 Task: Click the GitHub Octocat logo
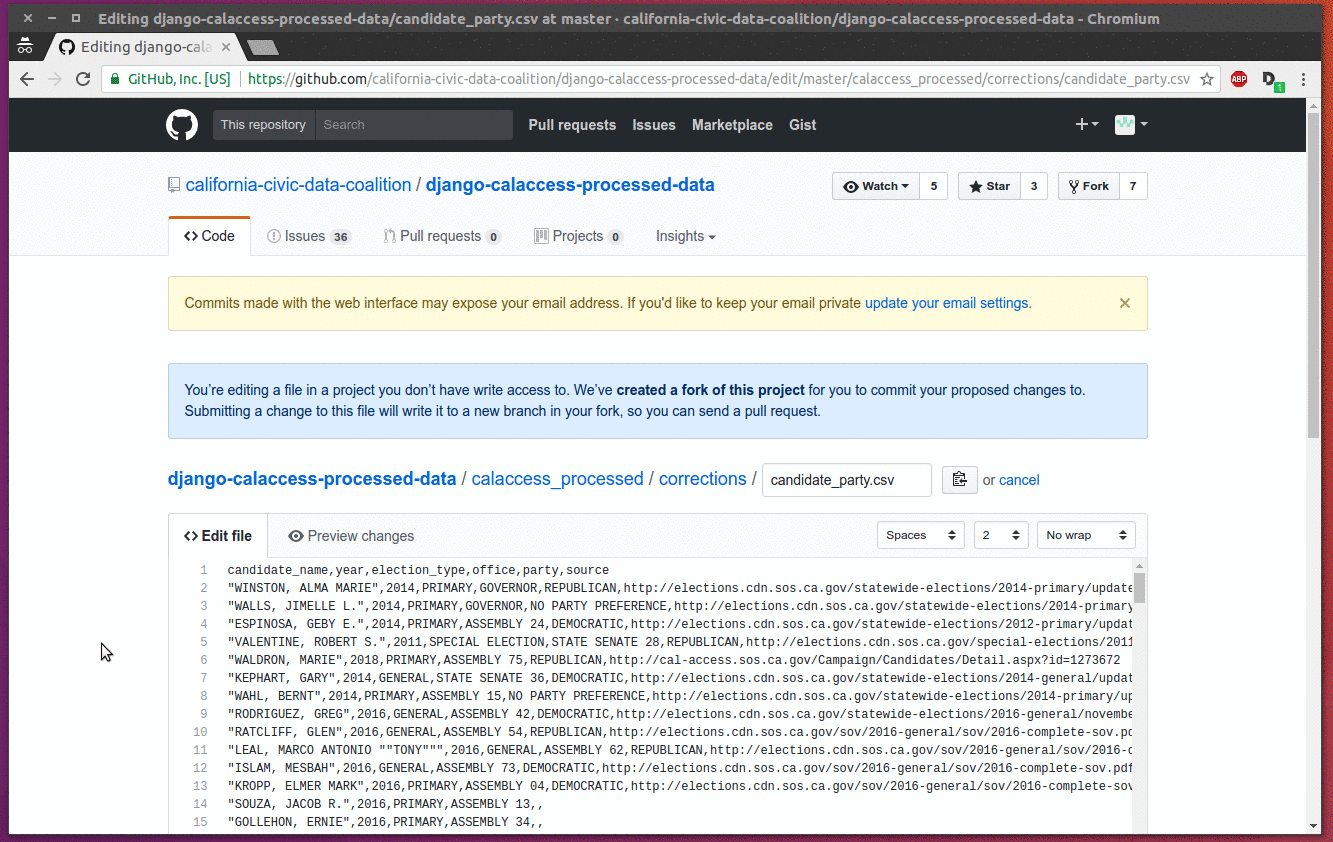[x=182, y=125]
